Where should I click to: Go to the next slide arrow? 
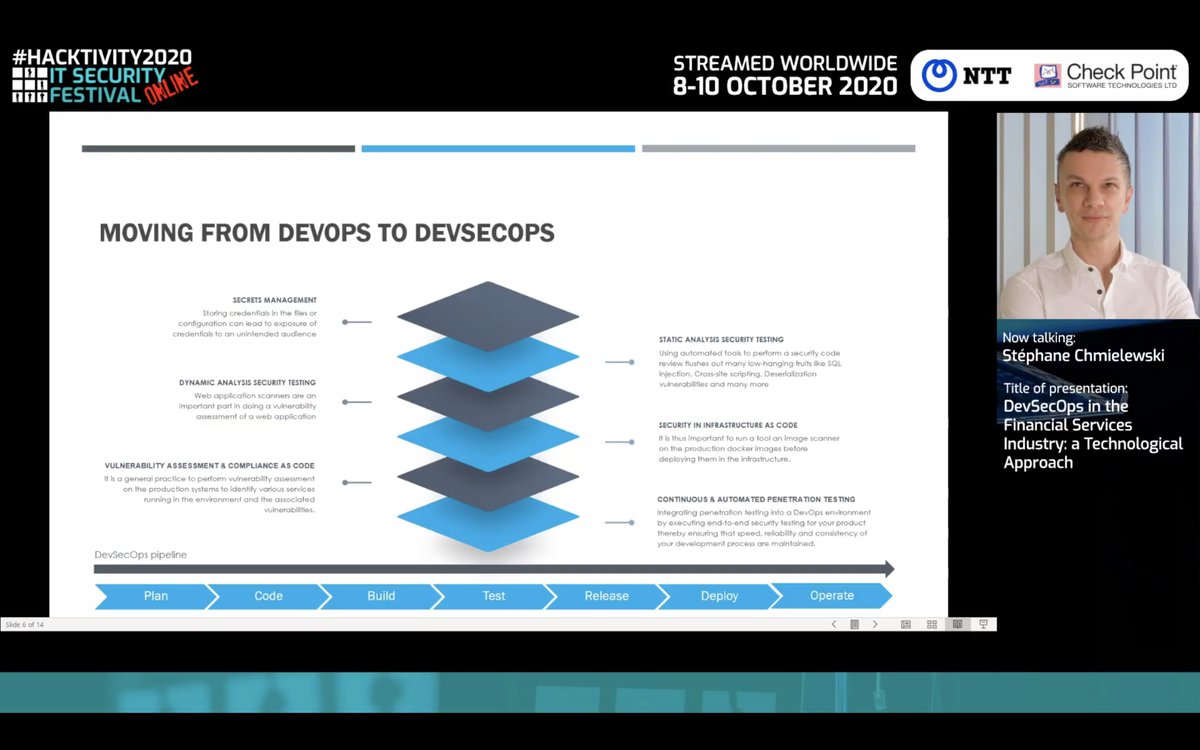(875, 624)
